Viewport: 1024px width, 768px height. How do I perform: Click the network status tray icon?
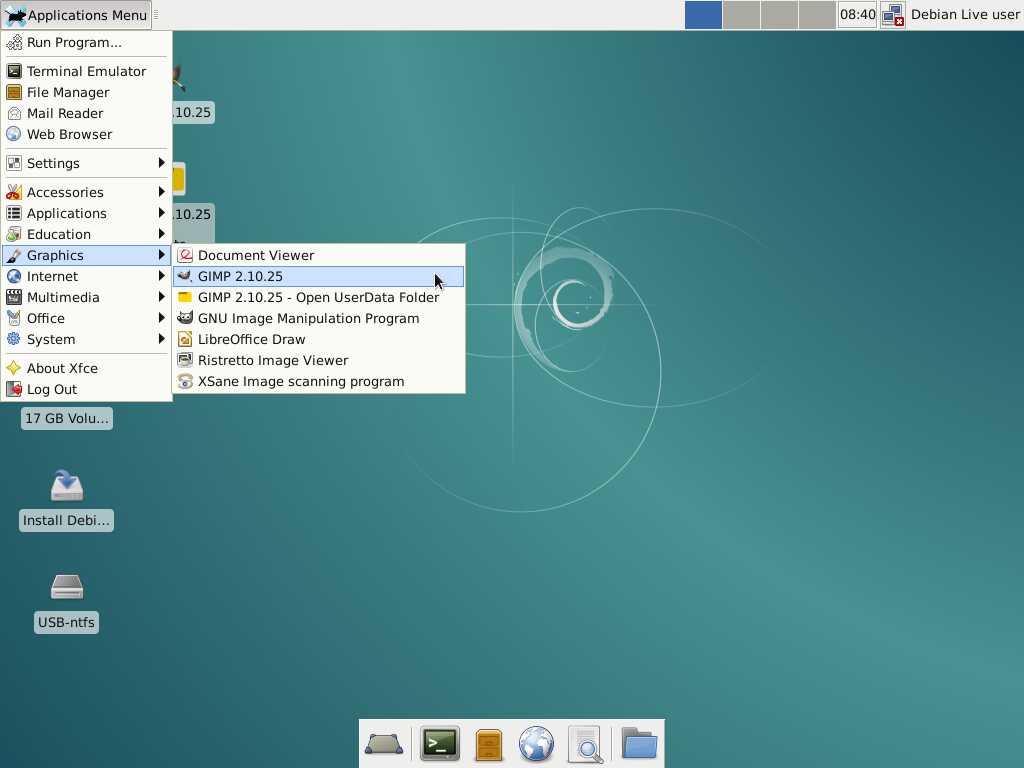point(892,15)
